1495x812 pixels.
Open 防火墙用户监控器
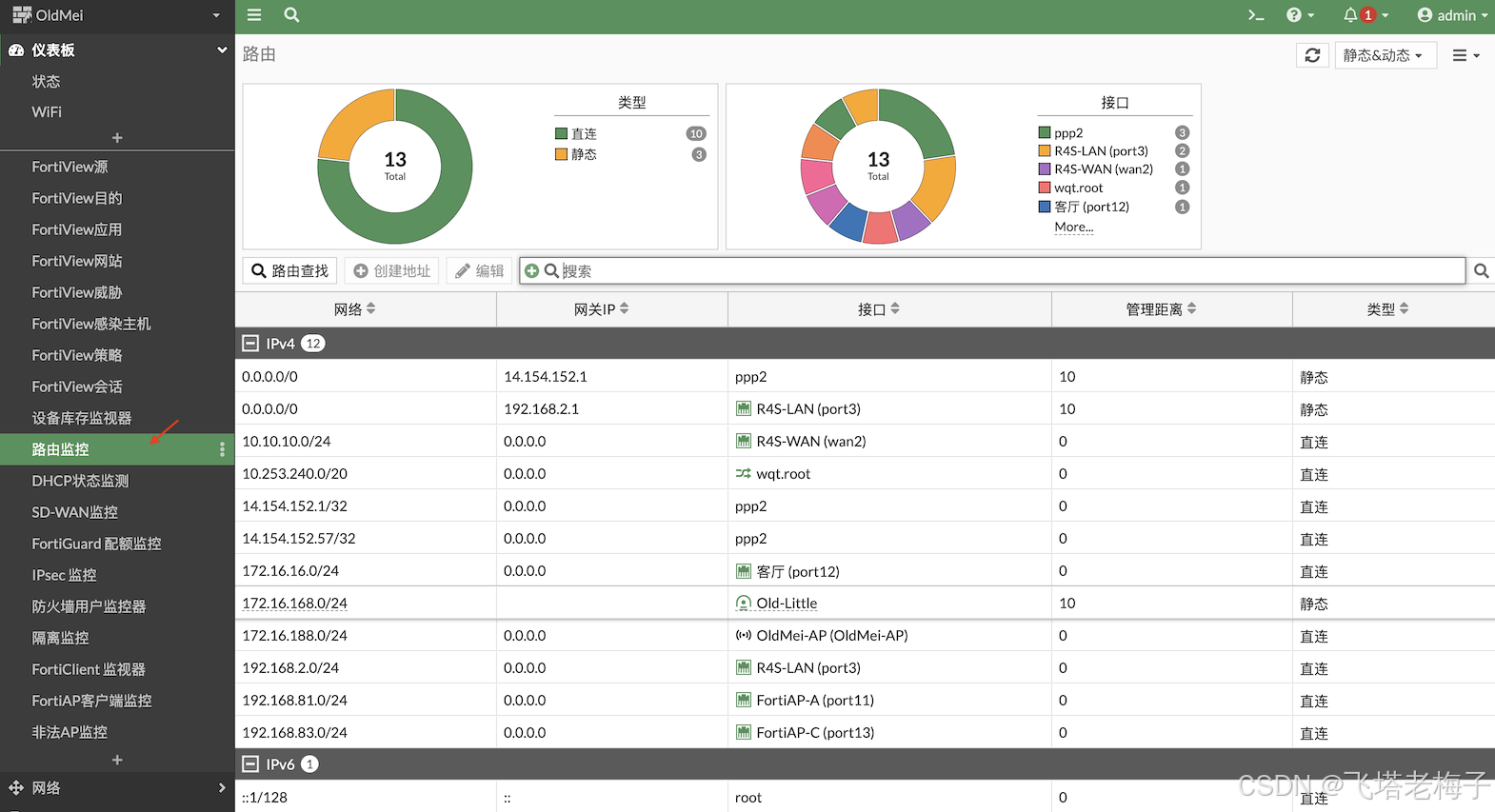(89, 606)
